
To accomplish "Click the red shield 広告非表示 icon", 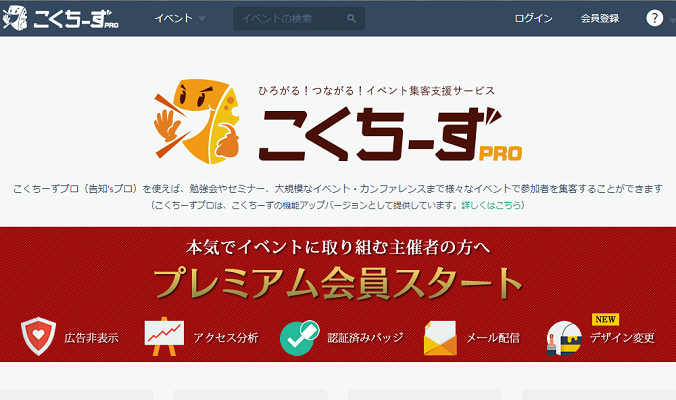I will click(38, 336).
